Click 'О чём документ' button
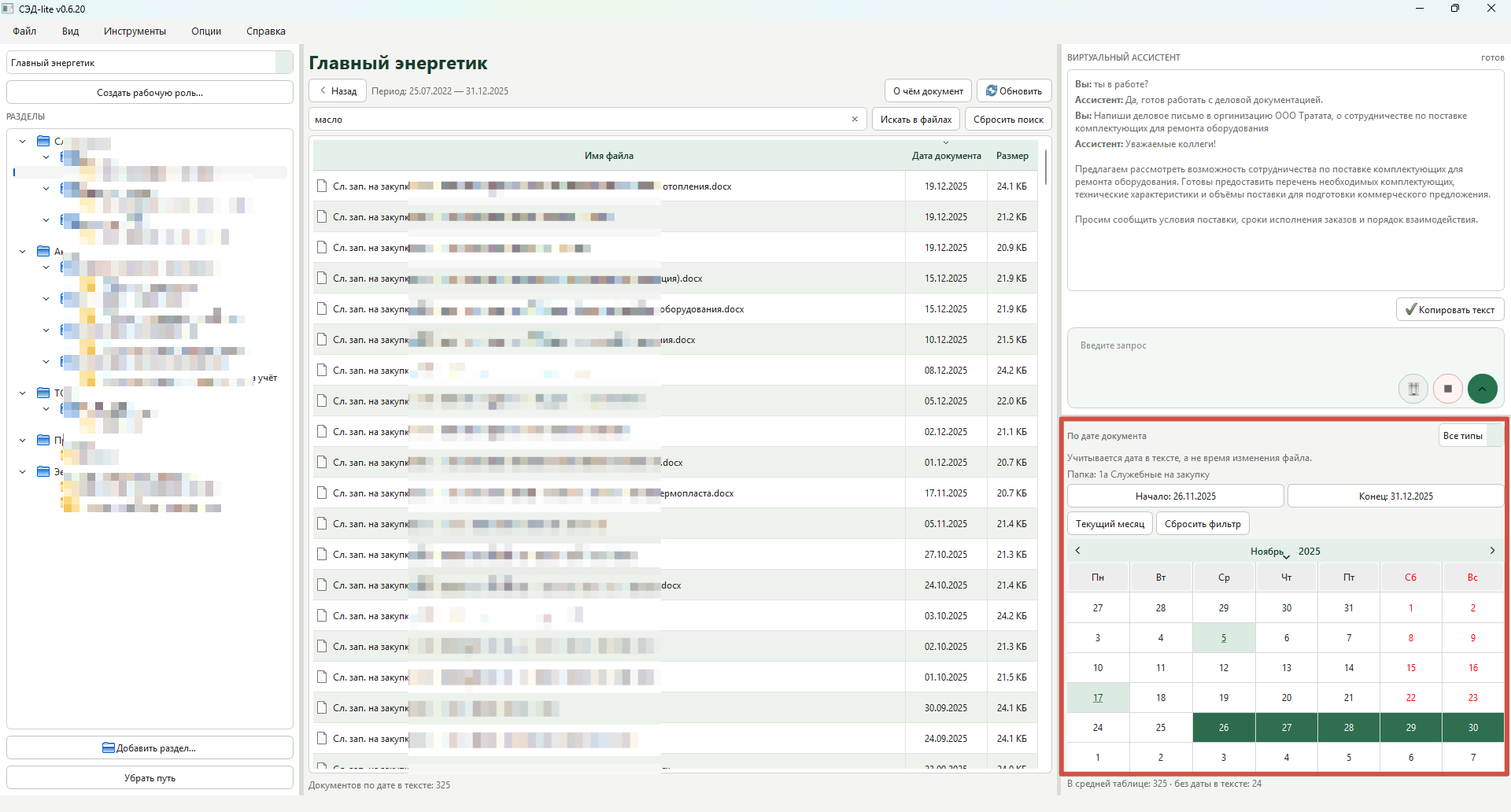 (928, 91)
